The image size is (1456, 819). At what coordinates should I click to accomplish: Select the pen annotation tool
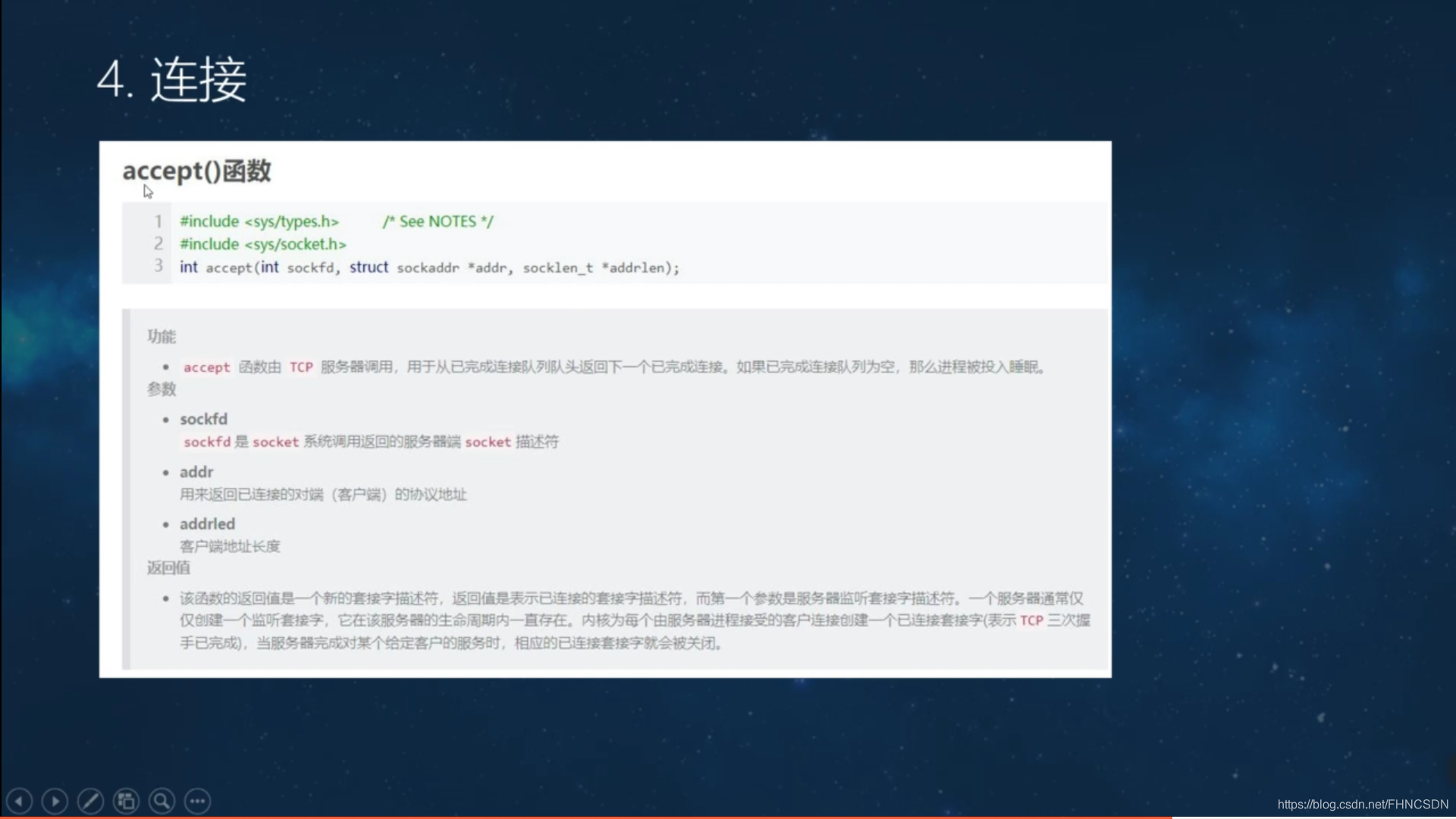tap(90, 800)
